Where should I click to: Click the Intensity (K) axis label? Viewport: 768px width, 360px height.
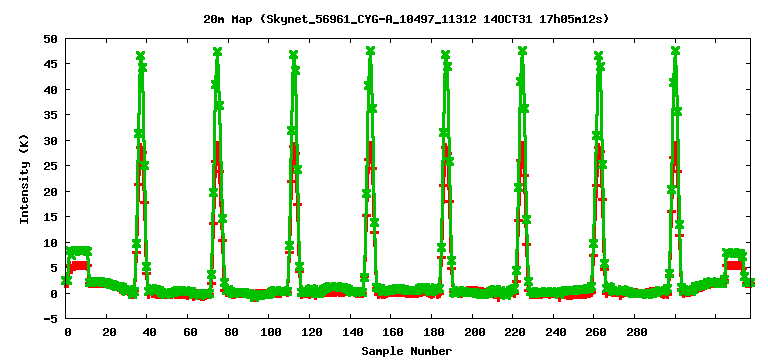point(24,179)
